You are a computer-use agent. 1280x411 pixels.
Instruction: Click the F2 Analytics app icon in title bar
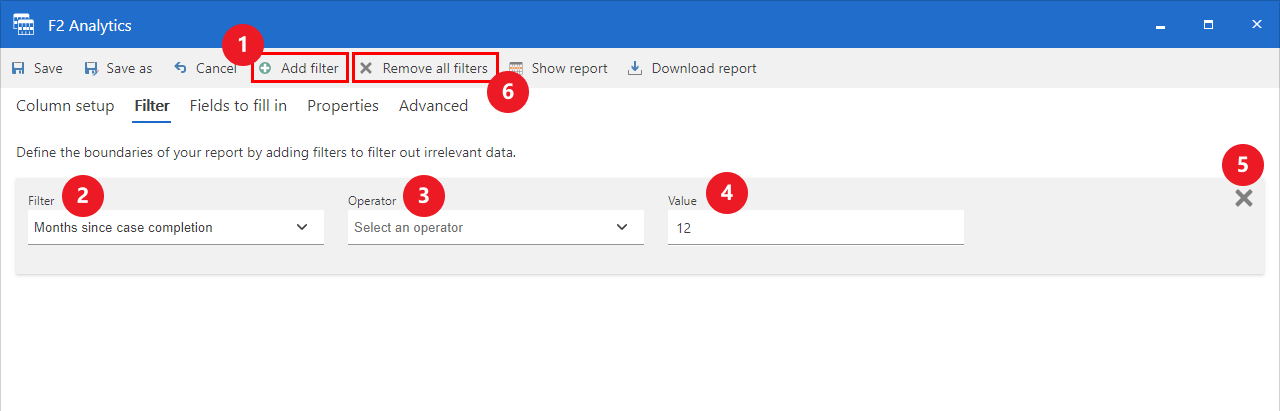pyautogui.click(x=23, y=24)
